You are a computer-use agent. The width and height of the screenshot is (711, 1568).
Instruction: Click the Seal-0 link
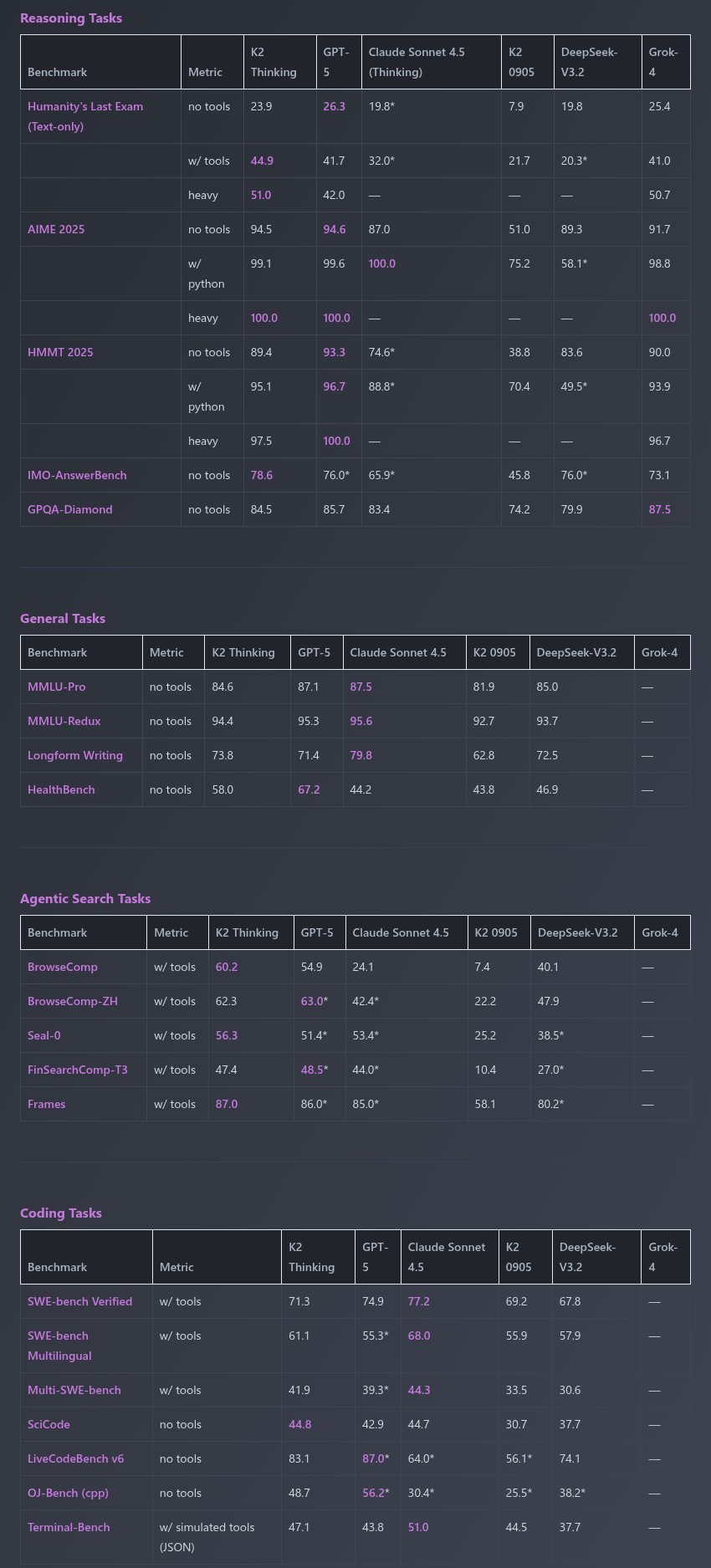click(x=43, y=1036)
